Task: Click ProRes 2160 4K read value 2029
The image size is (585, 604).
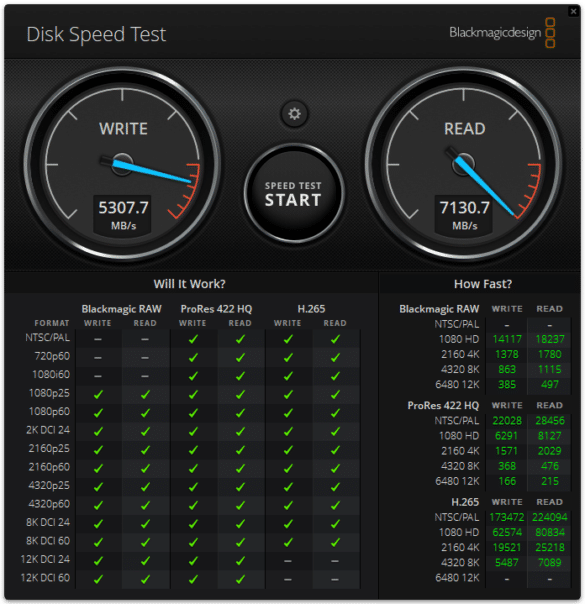Action: [x=550, y=451]
